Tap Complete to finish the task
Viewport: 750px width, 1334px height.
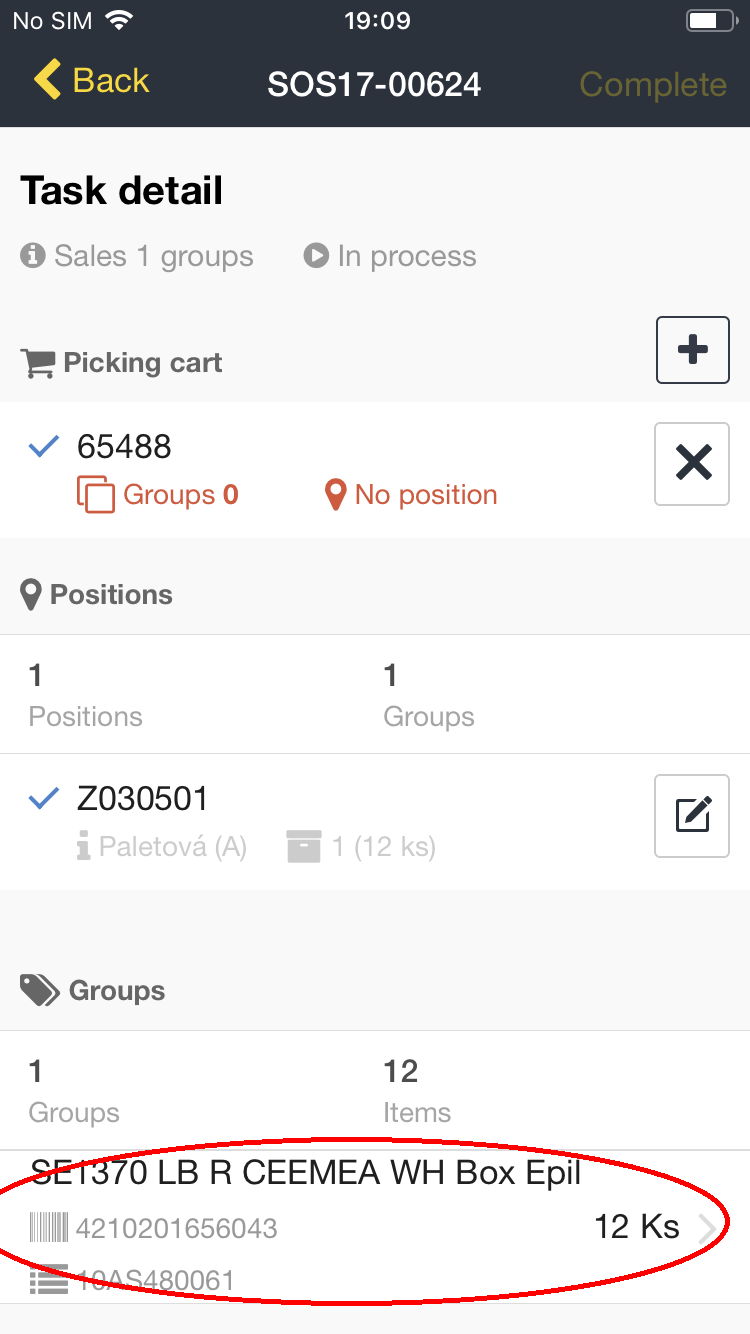pyautogui.click(x=653, y=85)
